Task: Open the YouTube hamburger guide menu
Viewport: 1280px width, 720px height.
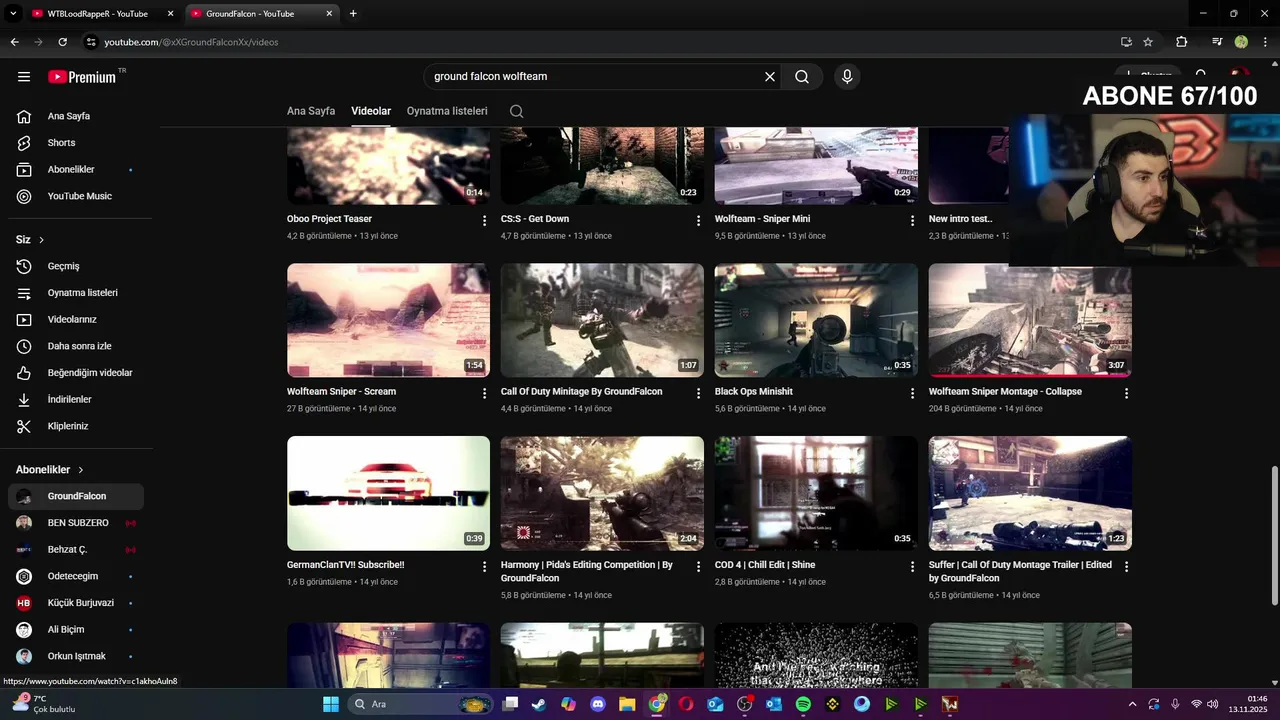Action: [24, 77]
